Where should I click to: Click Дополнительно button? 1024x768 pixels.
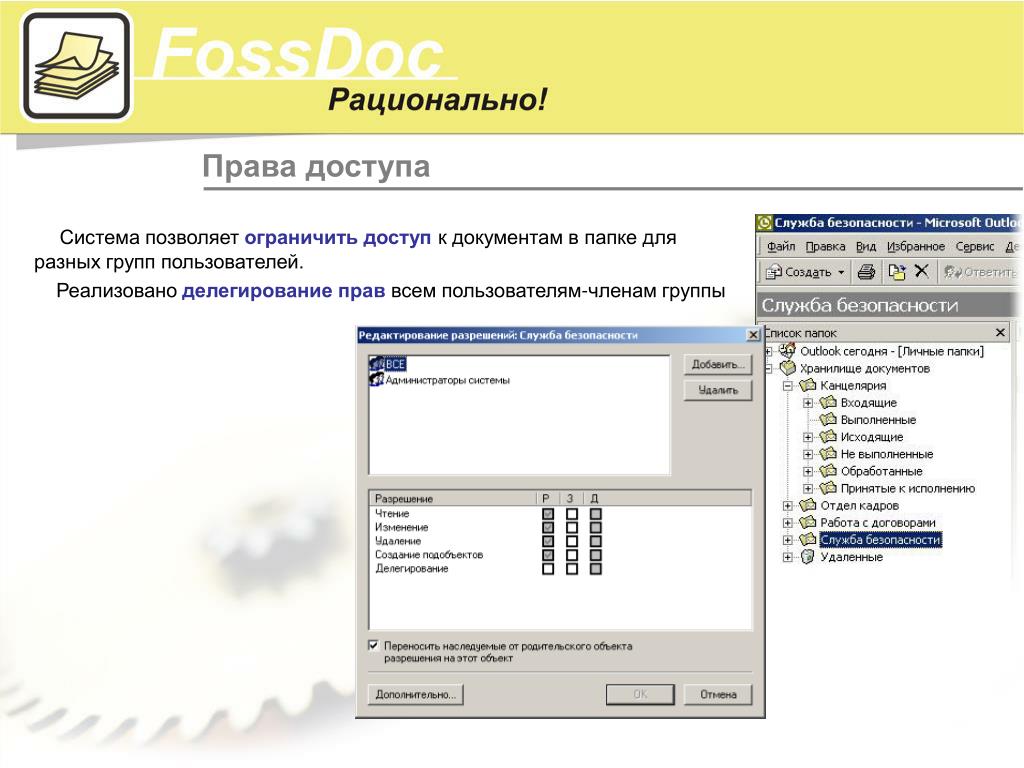pyautogui.click(x=416, y=694)
